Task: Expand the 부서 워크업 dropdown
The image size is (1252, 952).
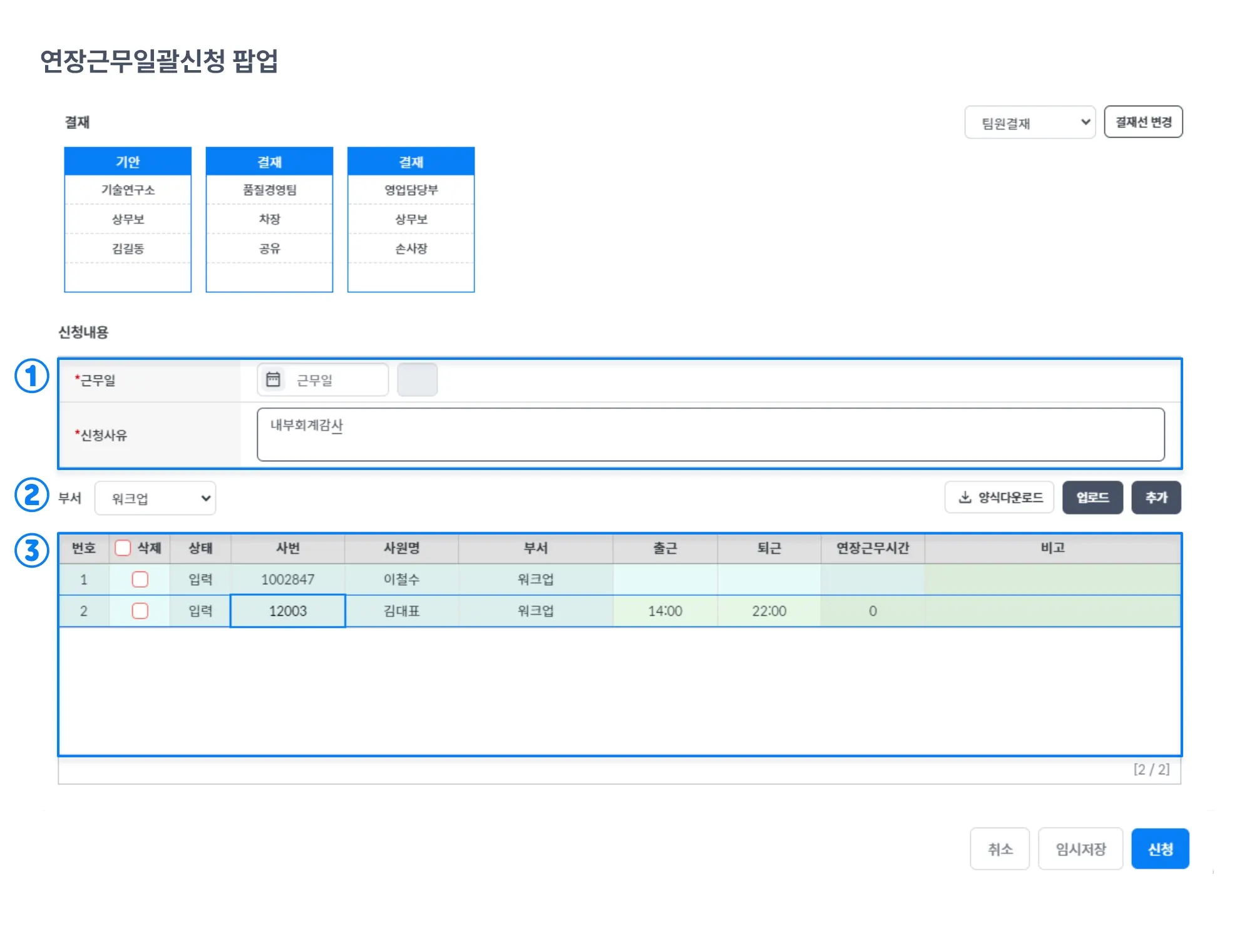Action: 155,498
